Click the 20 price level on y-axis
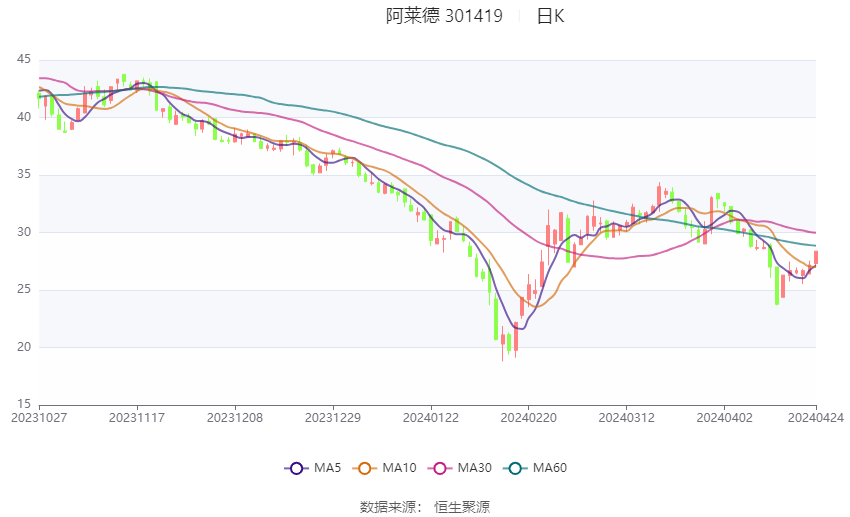850x517 pixels. tap(24, 347)
